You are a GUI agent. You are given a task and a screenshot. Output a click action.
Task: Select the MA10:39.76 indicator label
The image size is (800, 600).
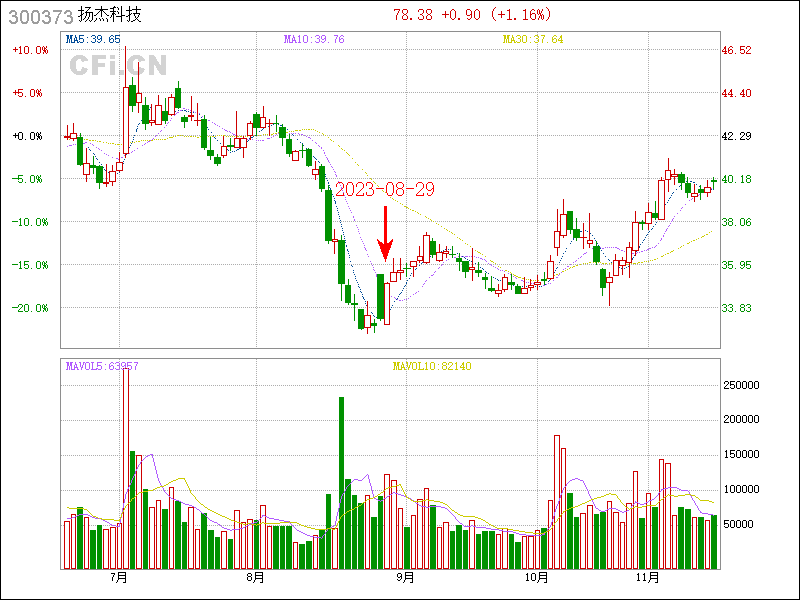314,39
